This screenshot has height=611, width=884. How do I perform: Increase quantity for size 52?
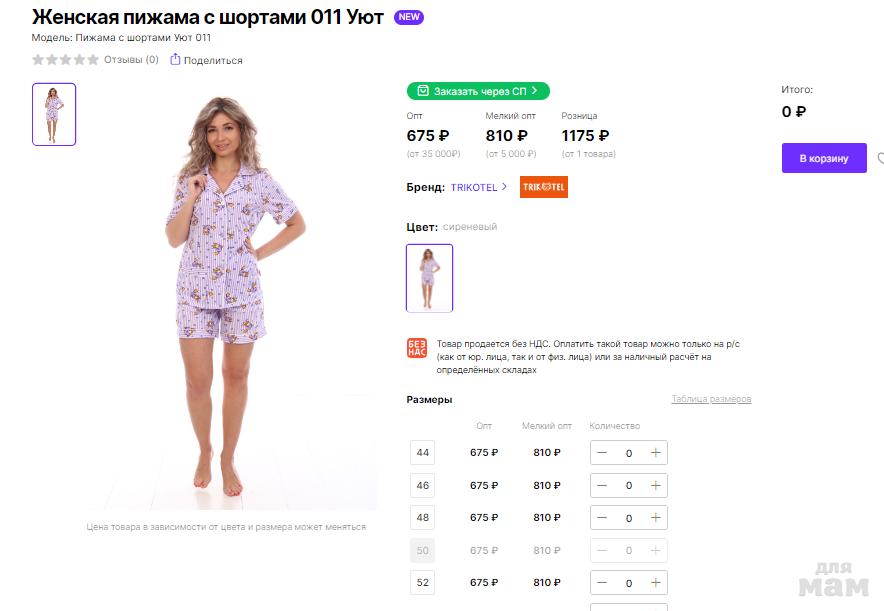[655, 583]
